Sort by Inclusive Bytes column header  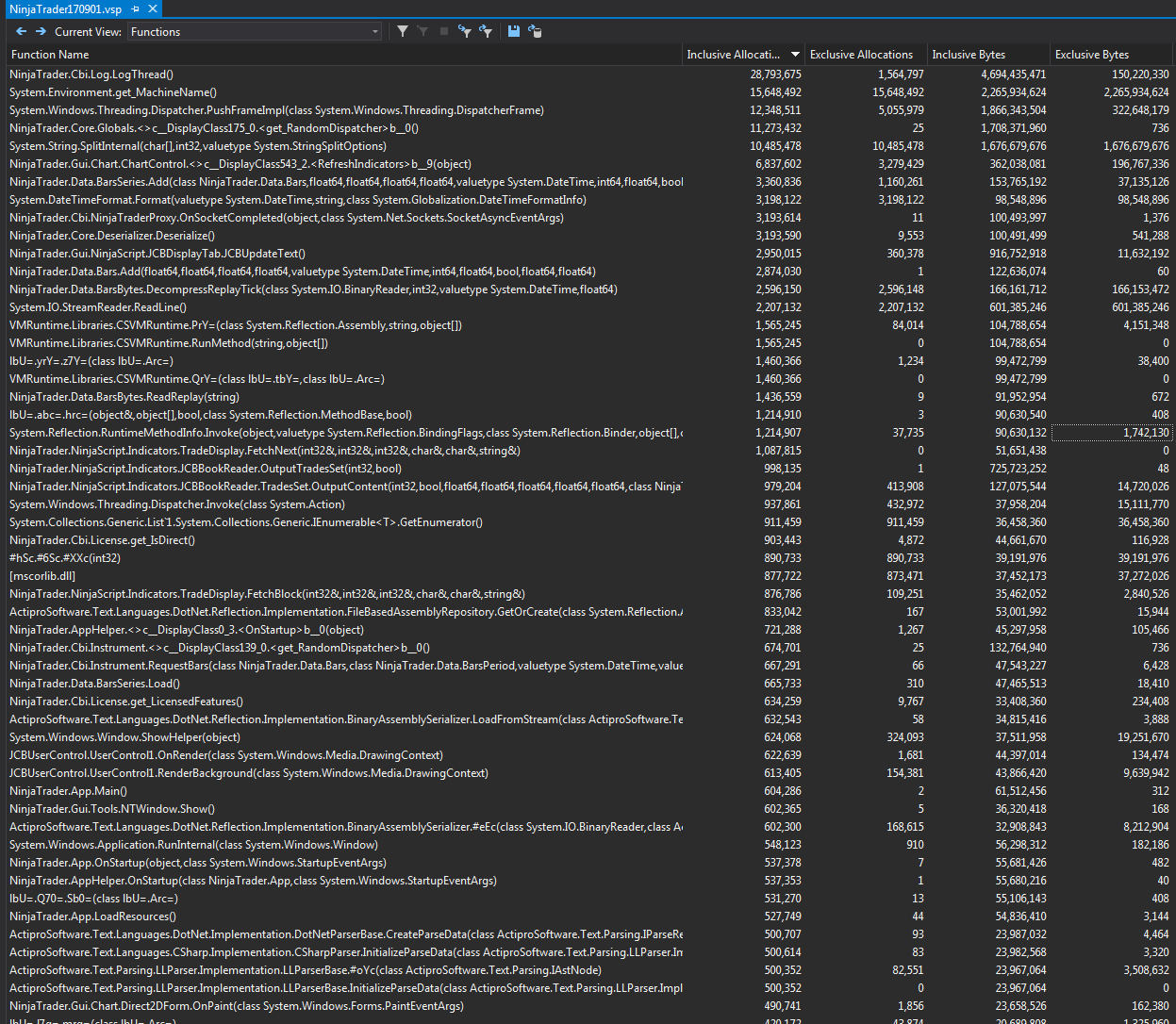click(x=987, y=55)
